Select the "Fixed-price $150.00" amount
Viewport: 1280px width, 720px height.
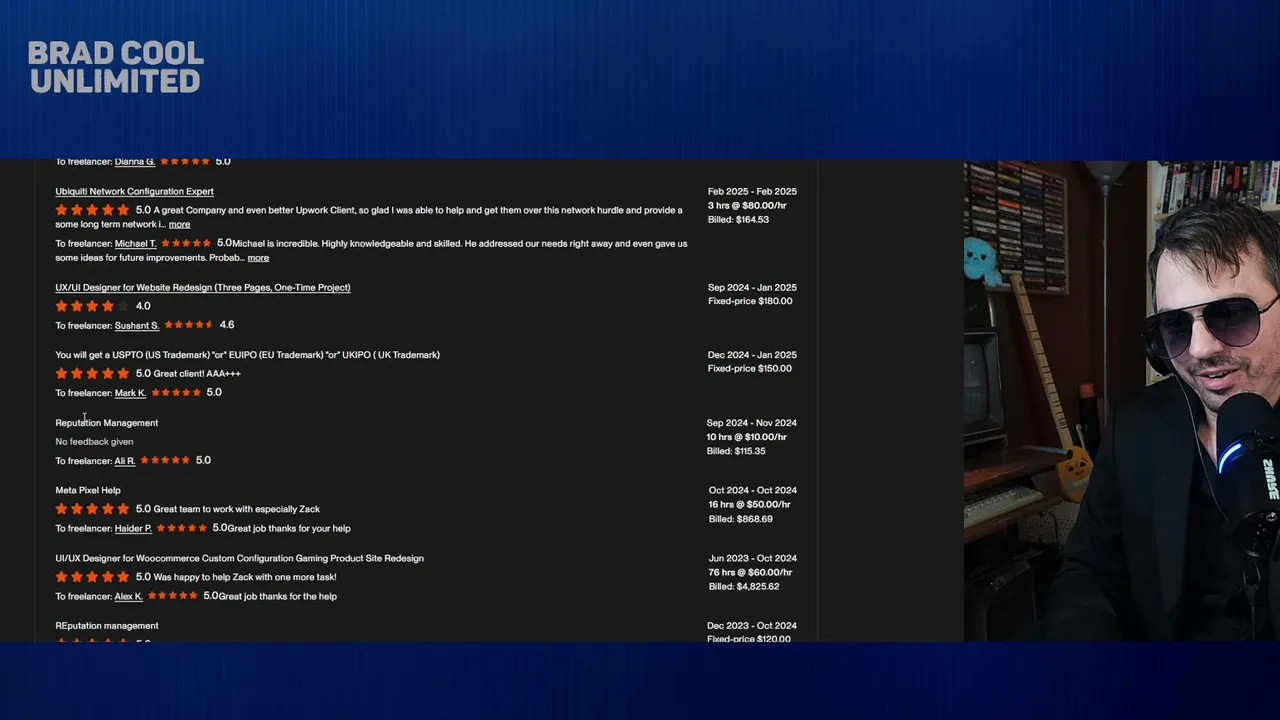point(750,369)
